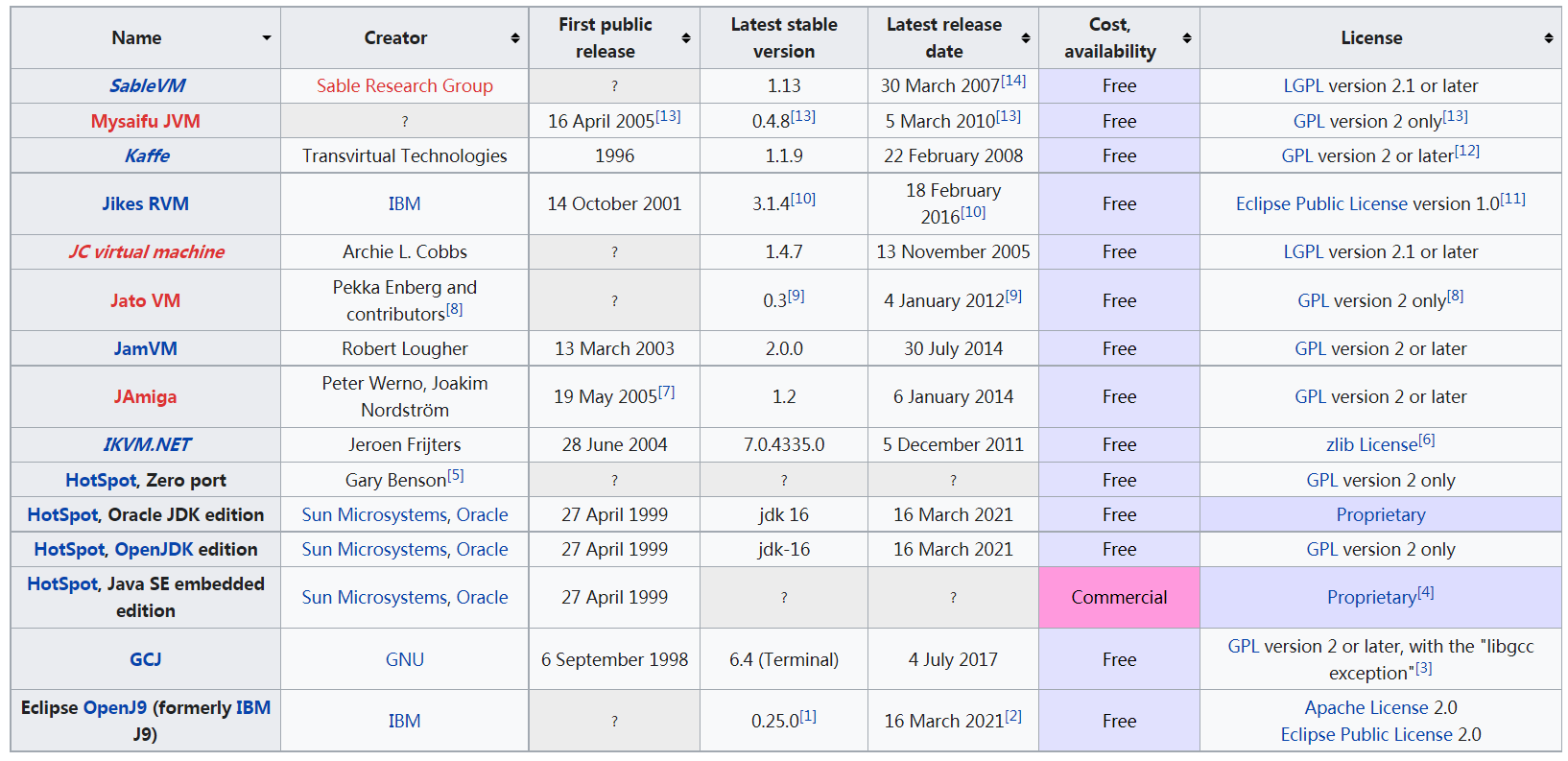The height and width of the screenshot is (761, 1568).
Task: Select the Archie L. Cobbs cell
Action: [x=405, y=251]
